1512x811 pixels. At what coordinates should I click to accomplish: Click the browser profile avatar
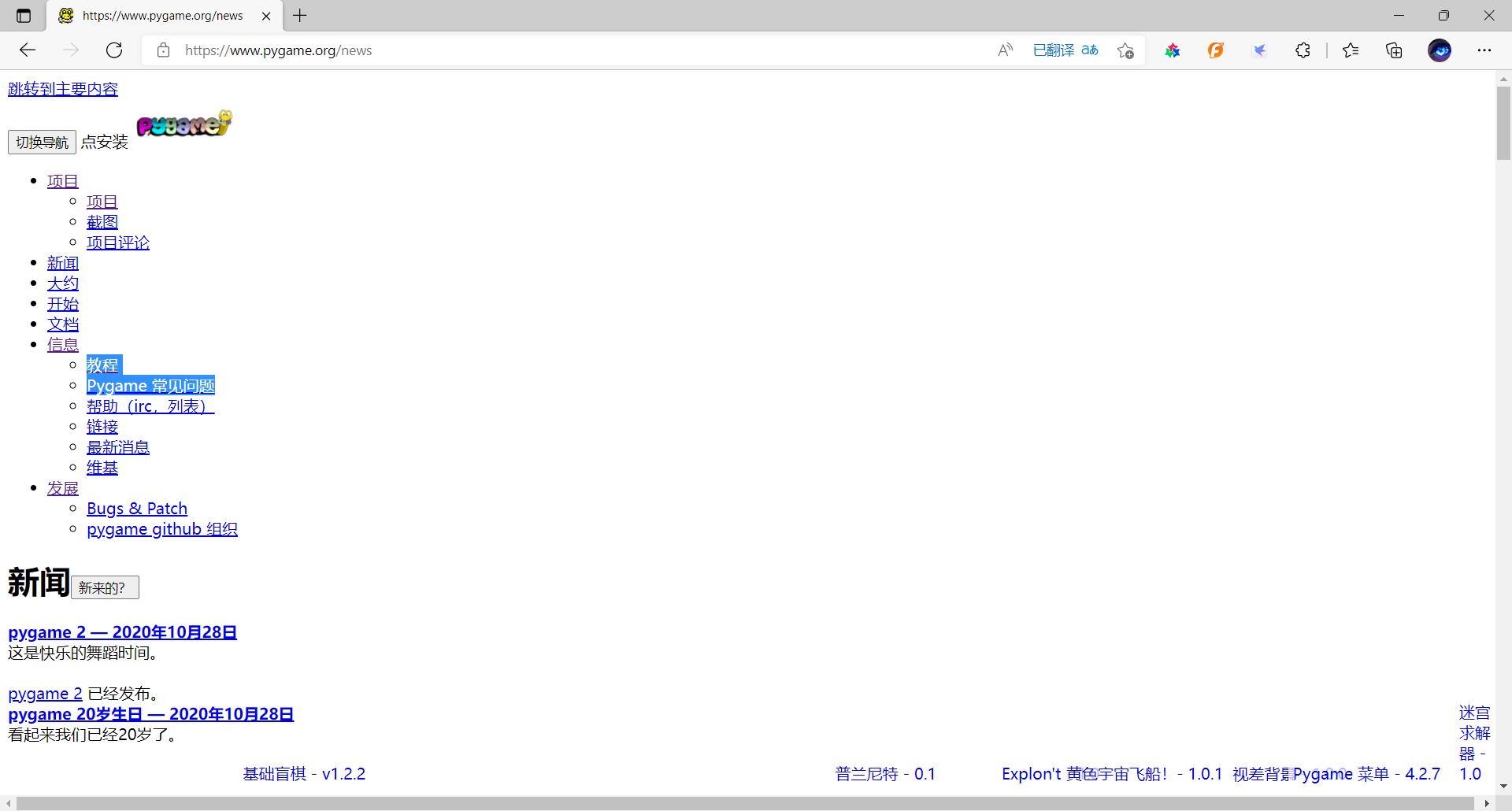(x=1440, y=50)
